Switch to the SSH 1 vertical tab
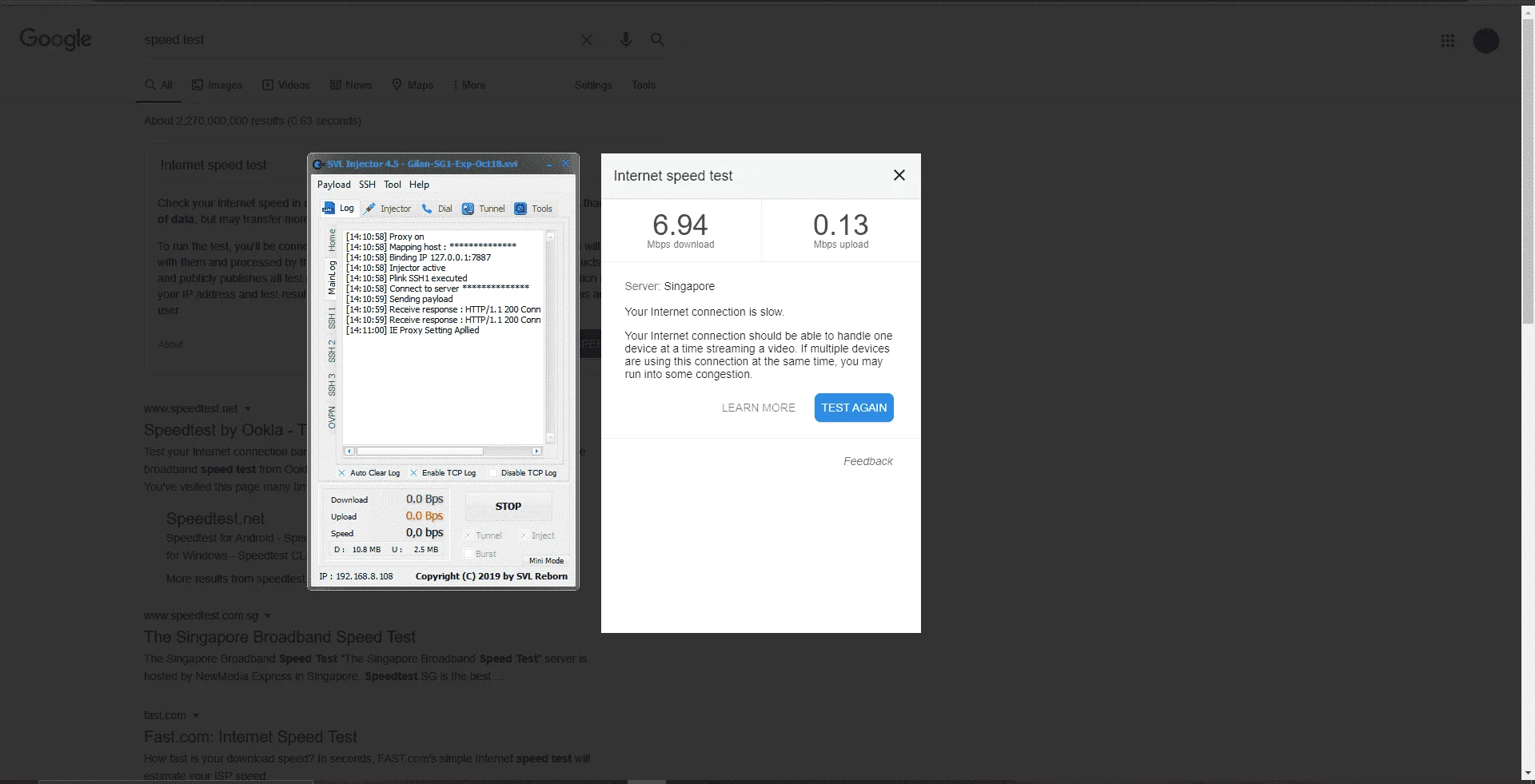 click(332, 318)
